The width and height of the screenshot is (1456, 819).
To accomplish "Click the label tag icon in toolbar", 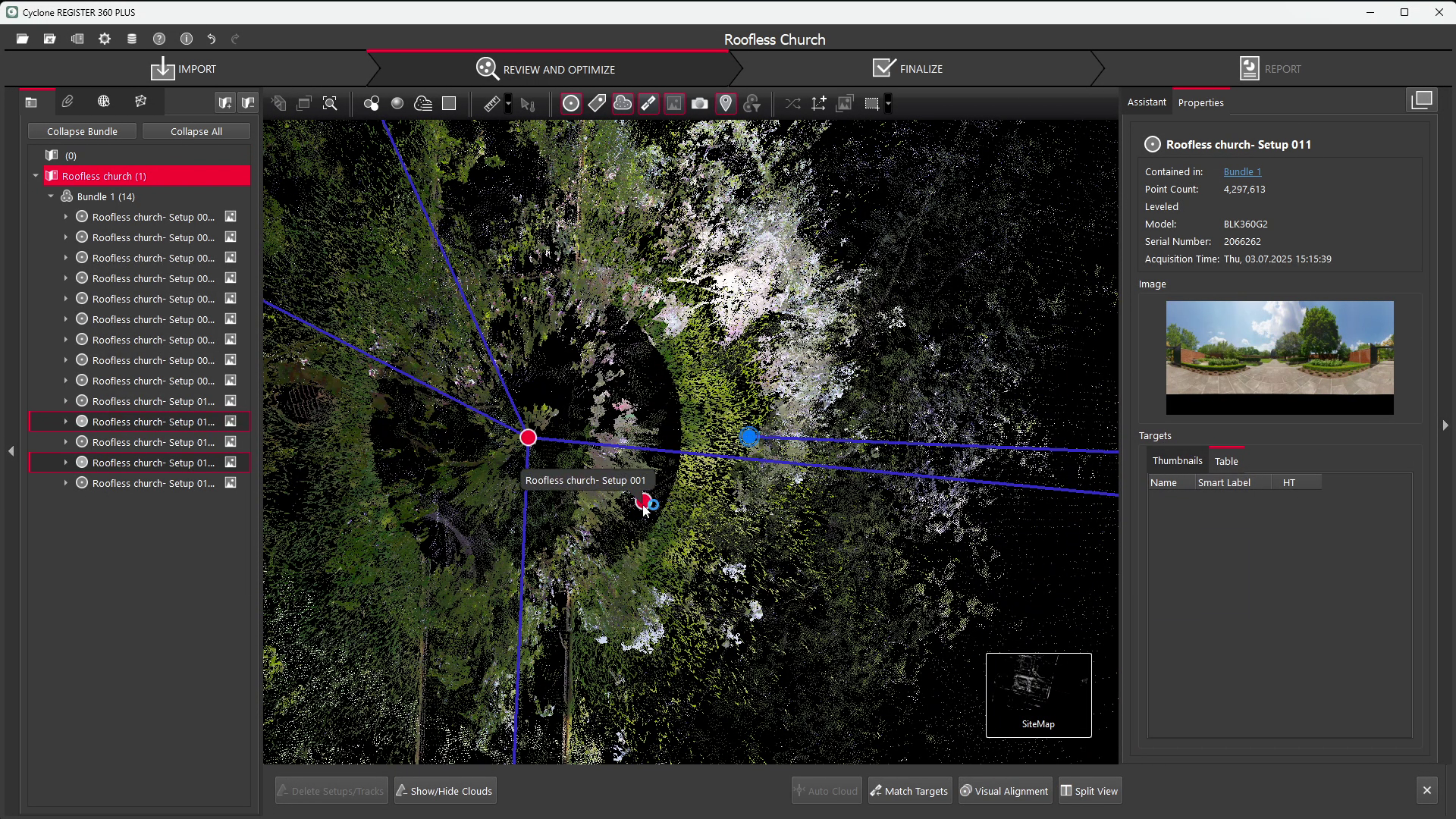I will [597, 104].
